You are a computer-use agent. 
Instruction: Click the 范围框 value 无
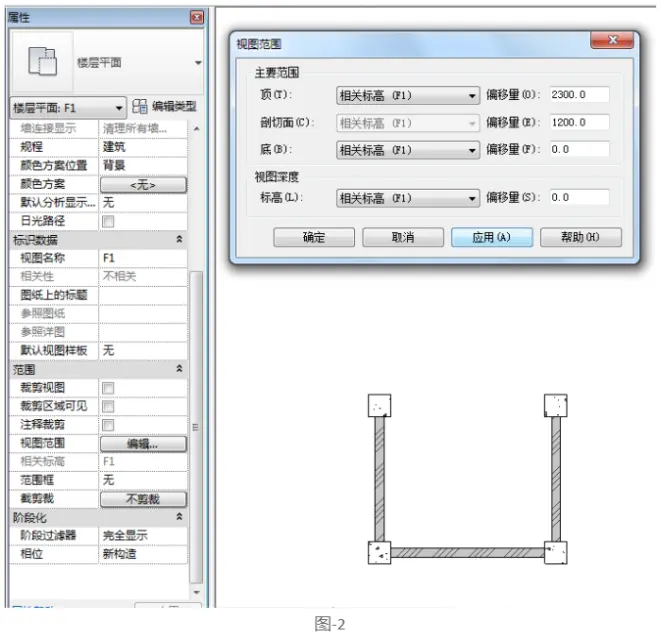coord(143,480)
